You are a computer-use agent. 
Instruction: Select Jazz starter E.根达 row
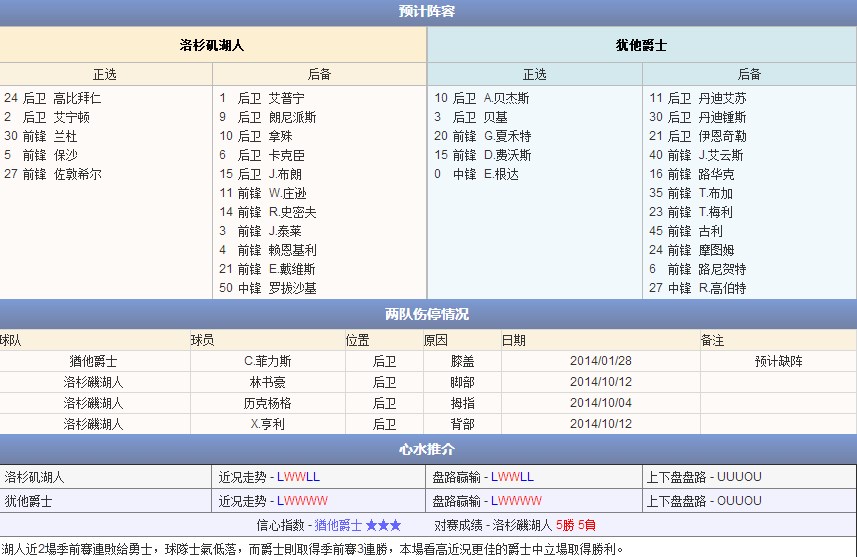coord(477,174)
